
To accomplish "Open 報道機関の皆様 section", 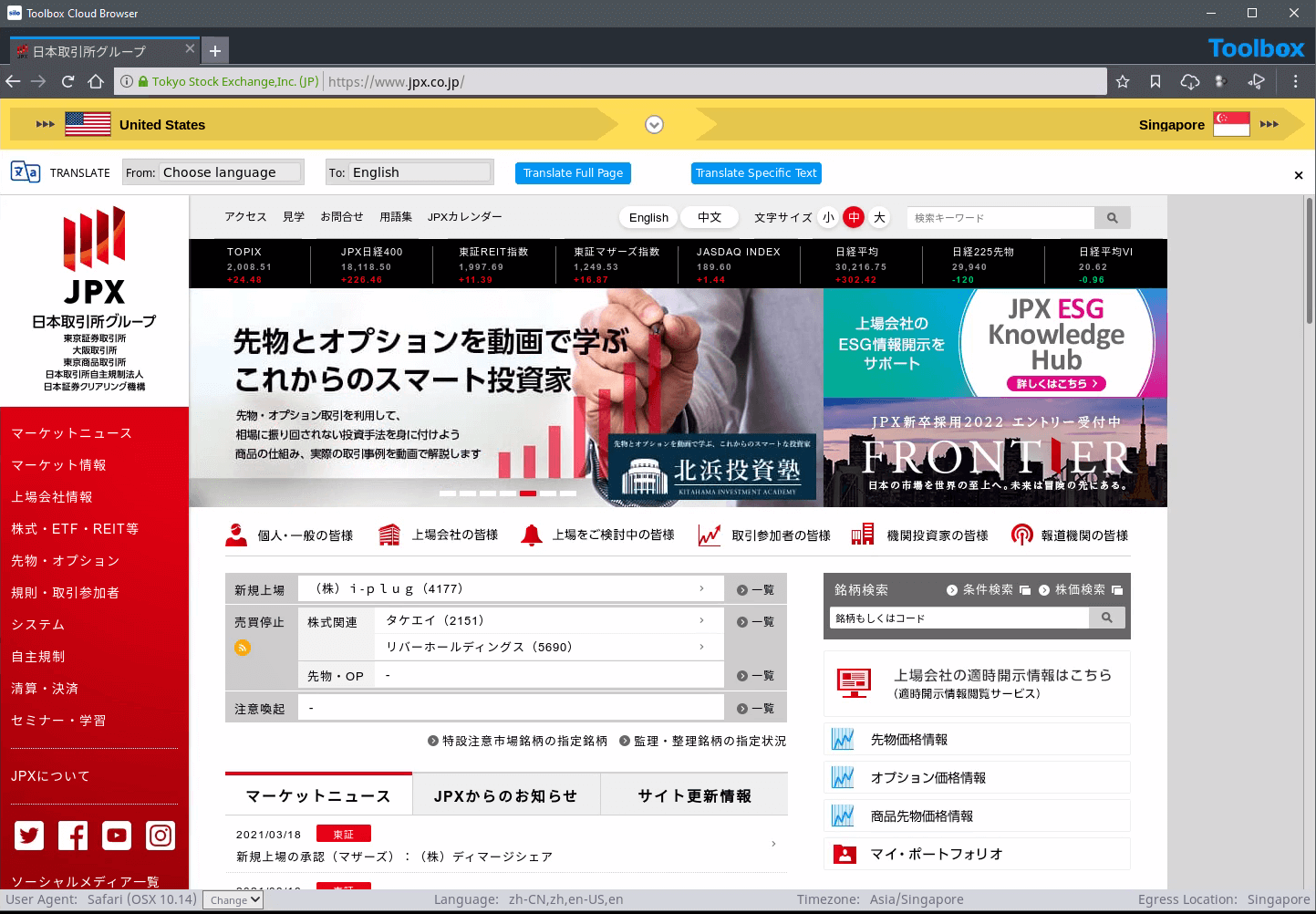I will click(x=1070, y=535).
